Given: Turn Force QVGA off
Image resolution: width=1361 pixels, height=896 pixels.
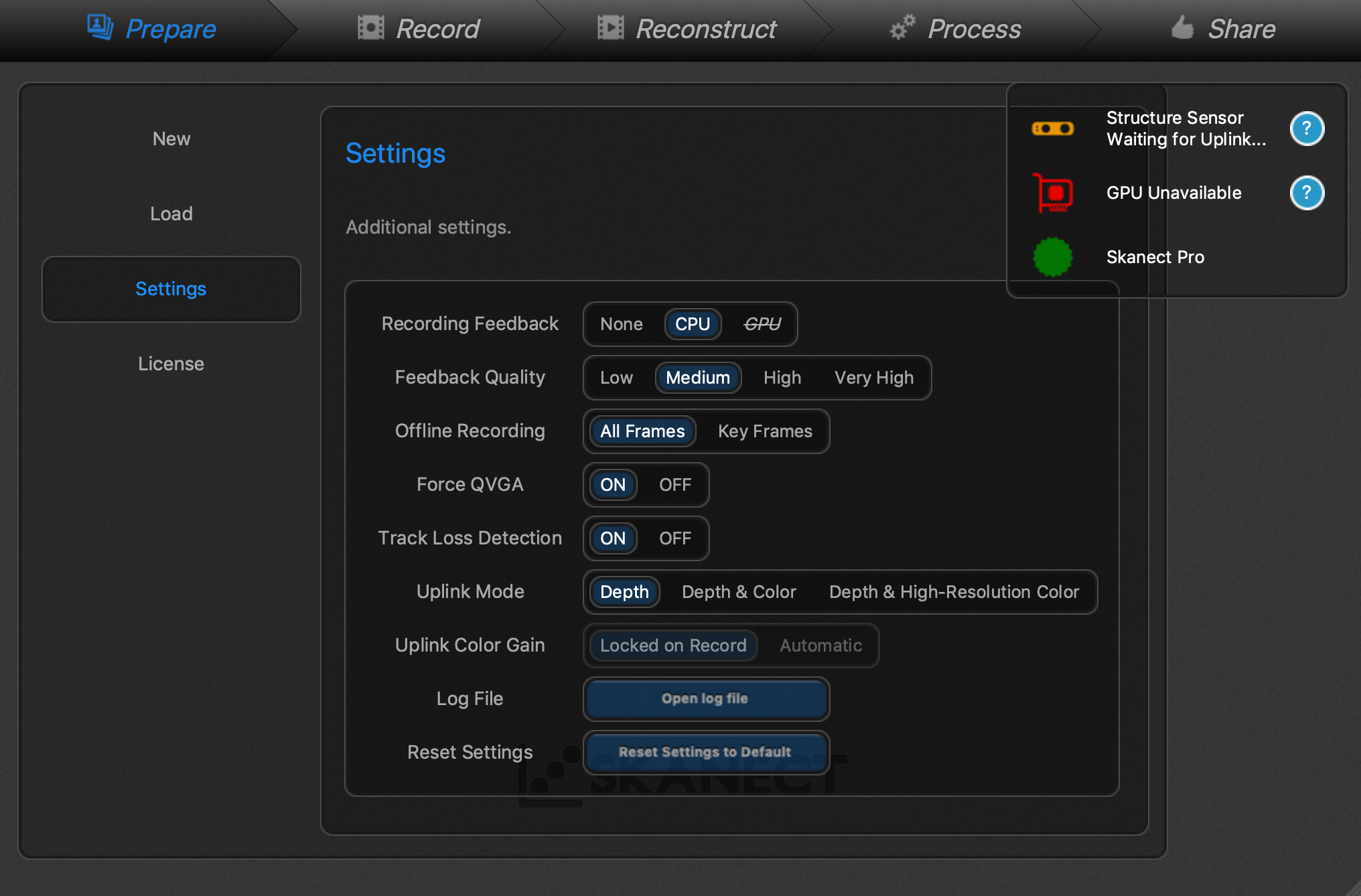Looking at the screenshot, I should click(674, 485).
